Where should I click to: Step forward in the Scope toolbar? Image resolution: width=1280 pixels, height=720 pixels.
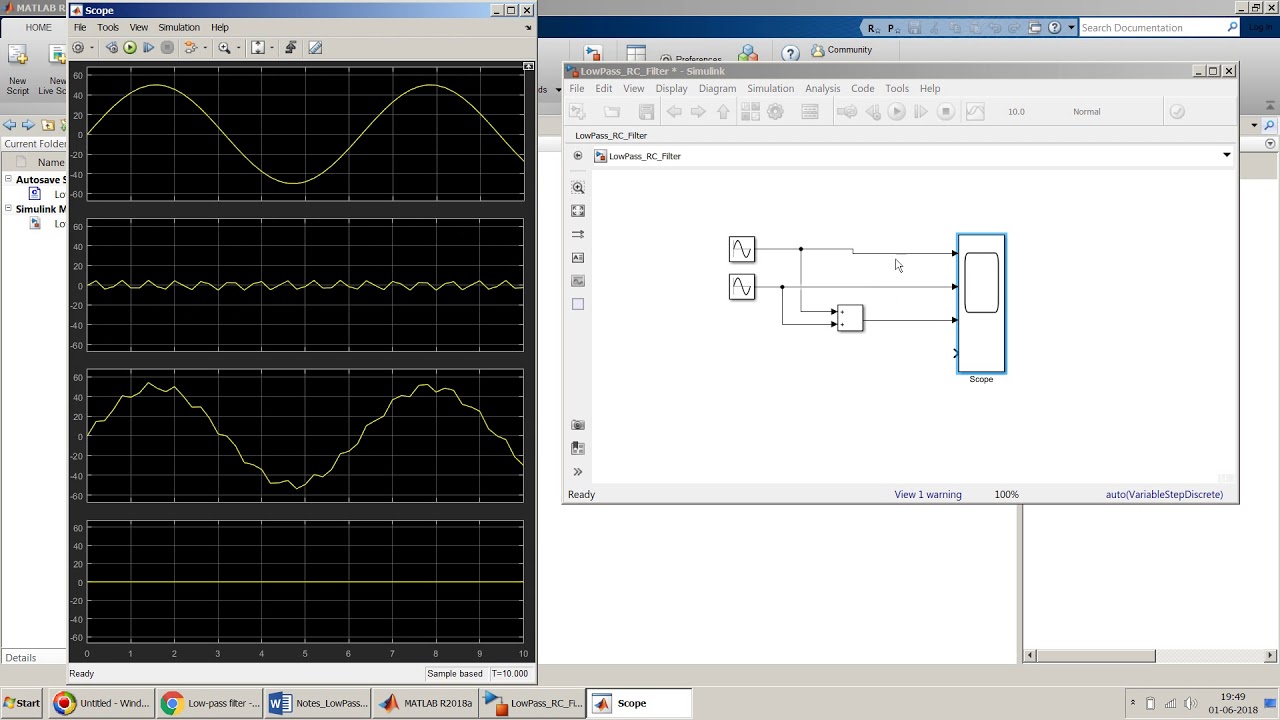[149, 47]
